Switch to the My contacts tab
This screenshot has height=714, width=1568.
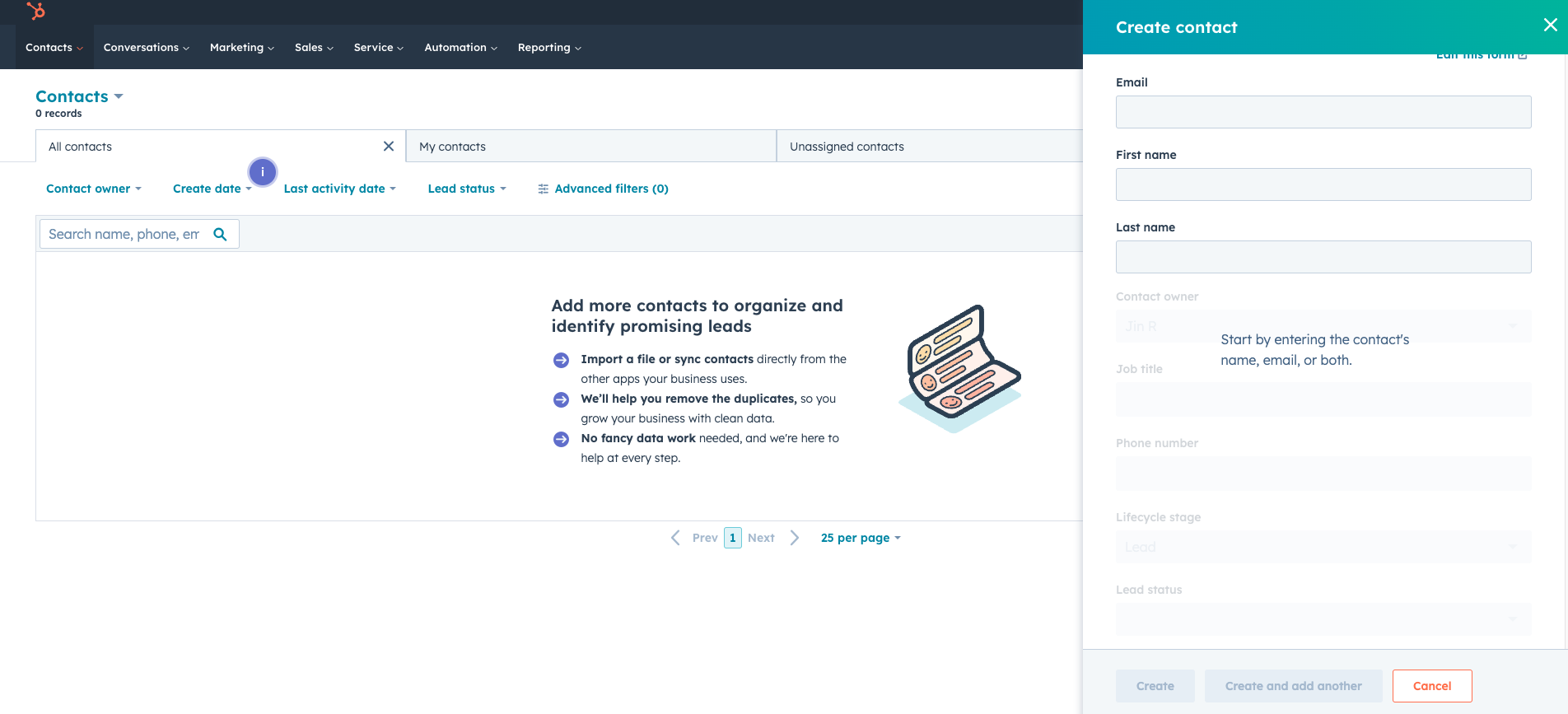tap(591, 147)
